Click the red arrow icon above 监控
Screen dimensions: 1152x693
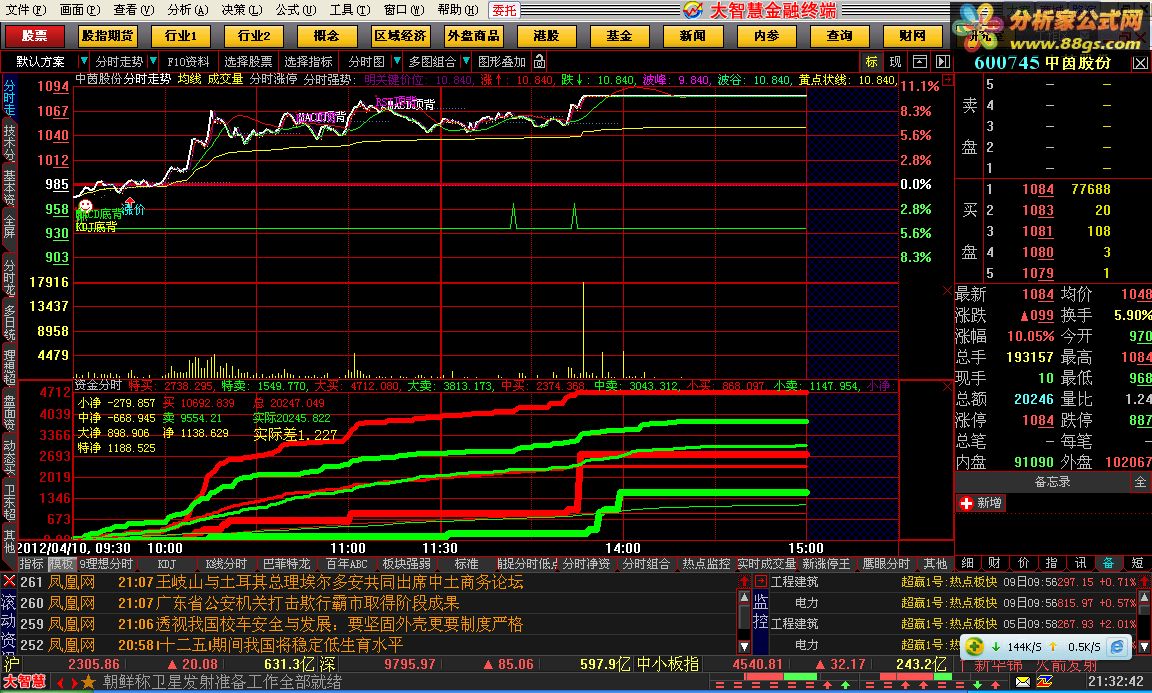click(x=761, y=581)
